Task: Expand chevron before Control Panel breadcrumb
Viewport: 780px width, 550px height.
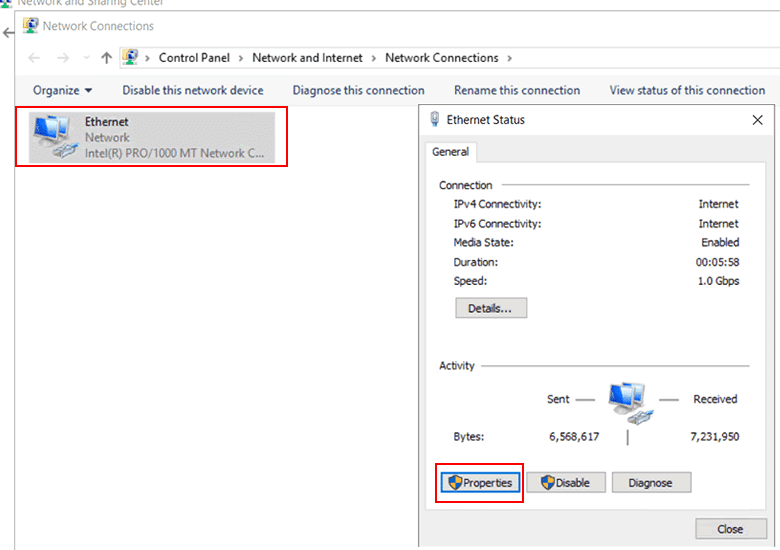Action: pyautogui.click(x=147, y=58)
